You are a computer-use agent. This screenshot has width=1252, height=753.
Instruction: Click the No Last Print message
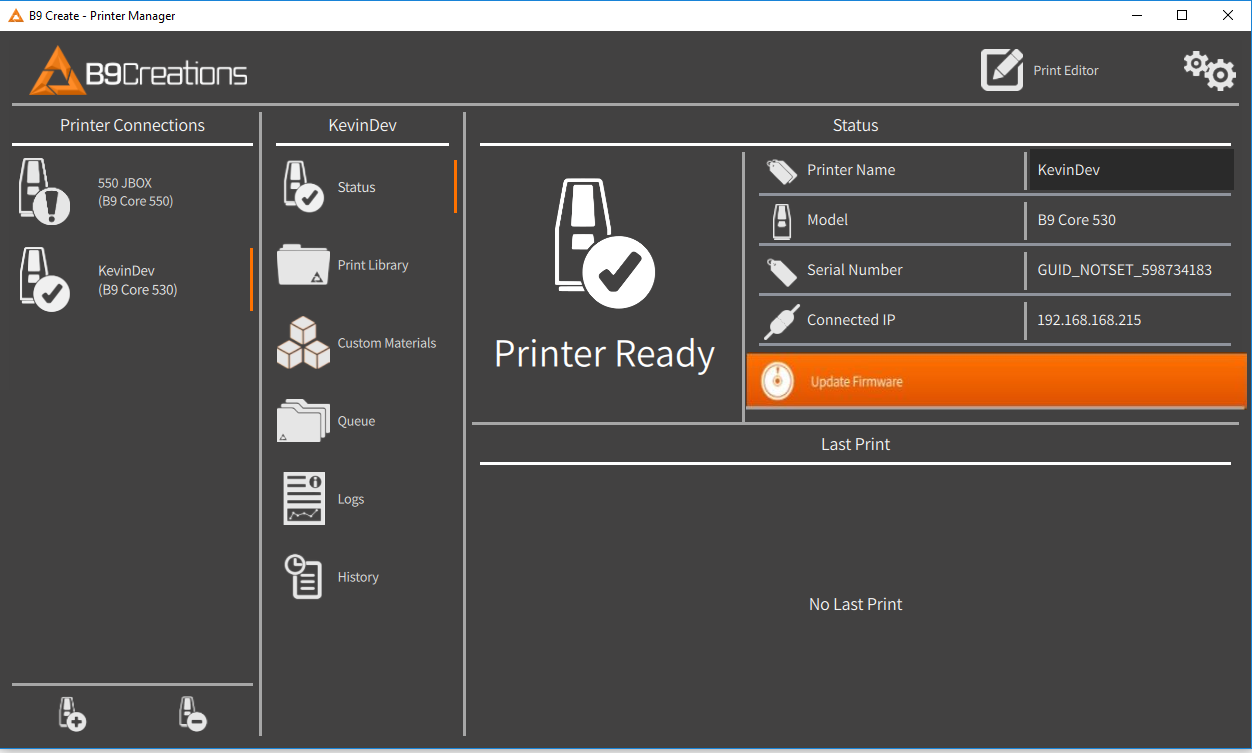coord(856,604)
